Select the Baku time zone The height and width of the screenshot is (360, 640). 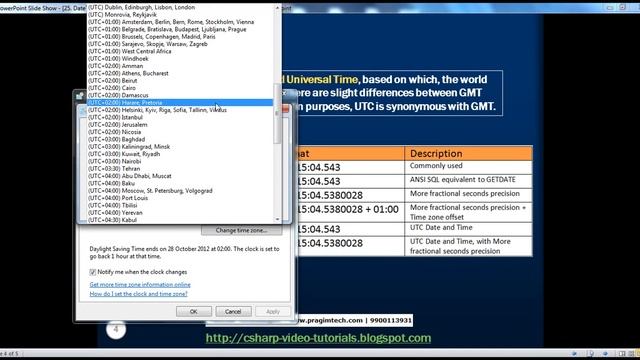coord(180,184)
